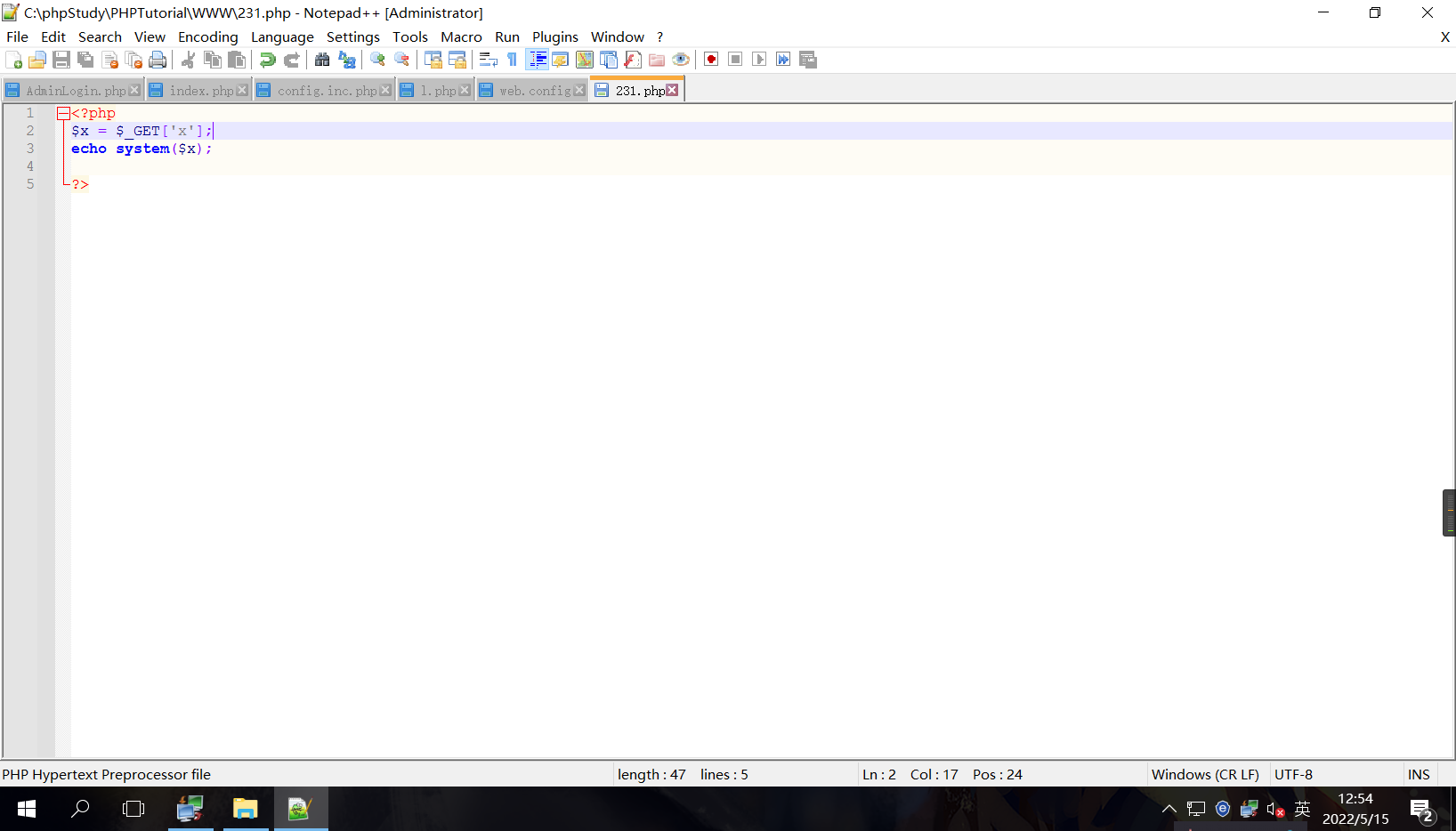Enable document monitoring with the eye icon
This screenshot has height=831, width=1456.
tap(681, 60)
